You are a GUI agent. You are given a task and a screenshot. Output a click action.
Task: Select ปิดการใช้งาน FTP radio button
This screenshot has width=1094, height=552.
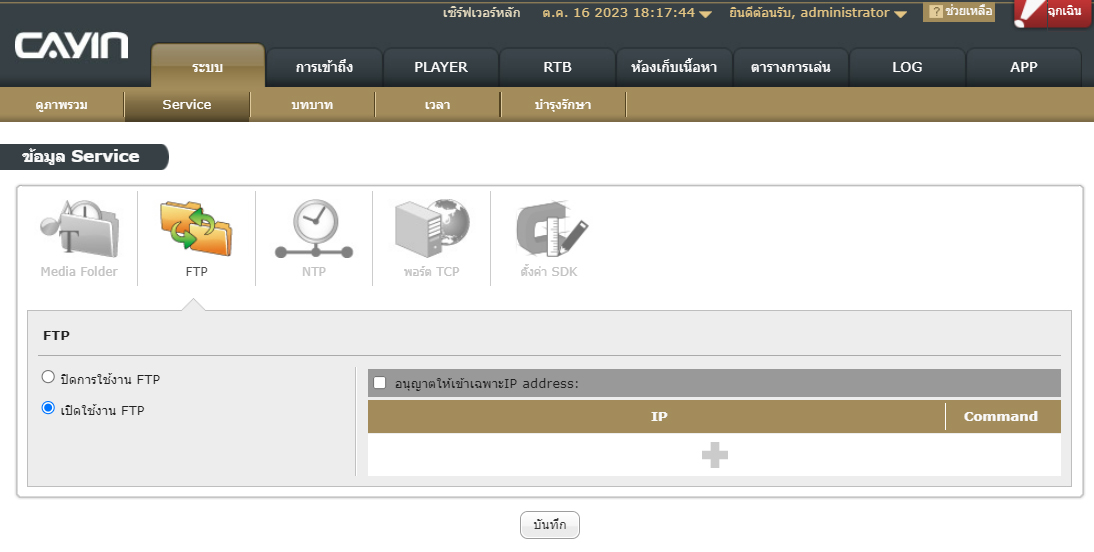pos(48,378)
